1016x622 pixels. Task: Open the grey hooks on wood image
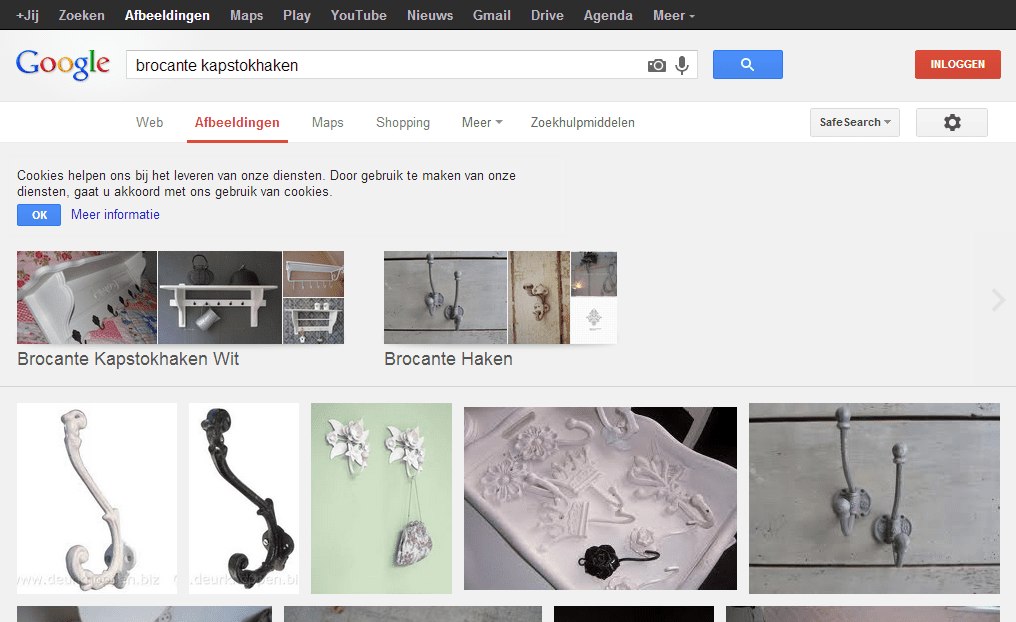pyautogui.click(x=874, y=498)
